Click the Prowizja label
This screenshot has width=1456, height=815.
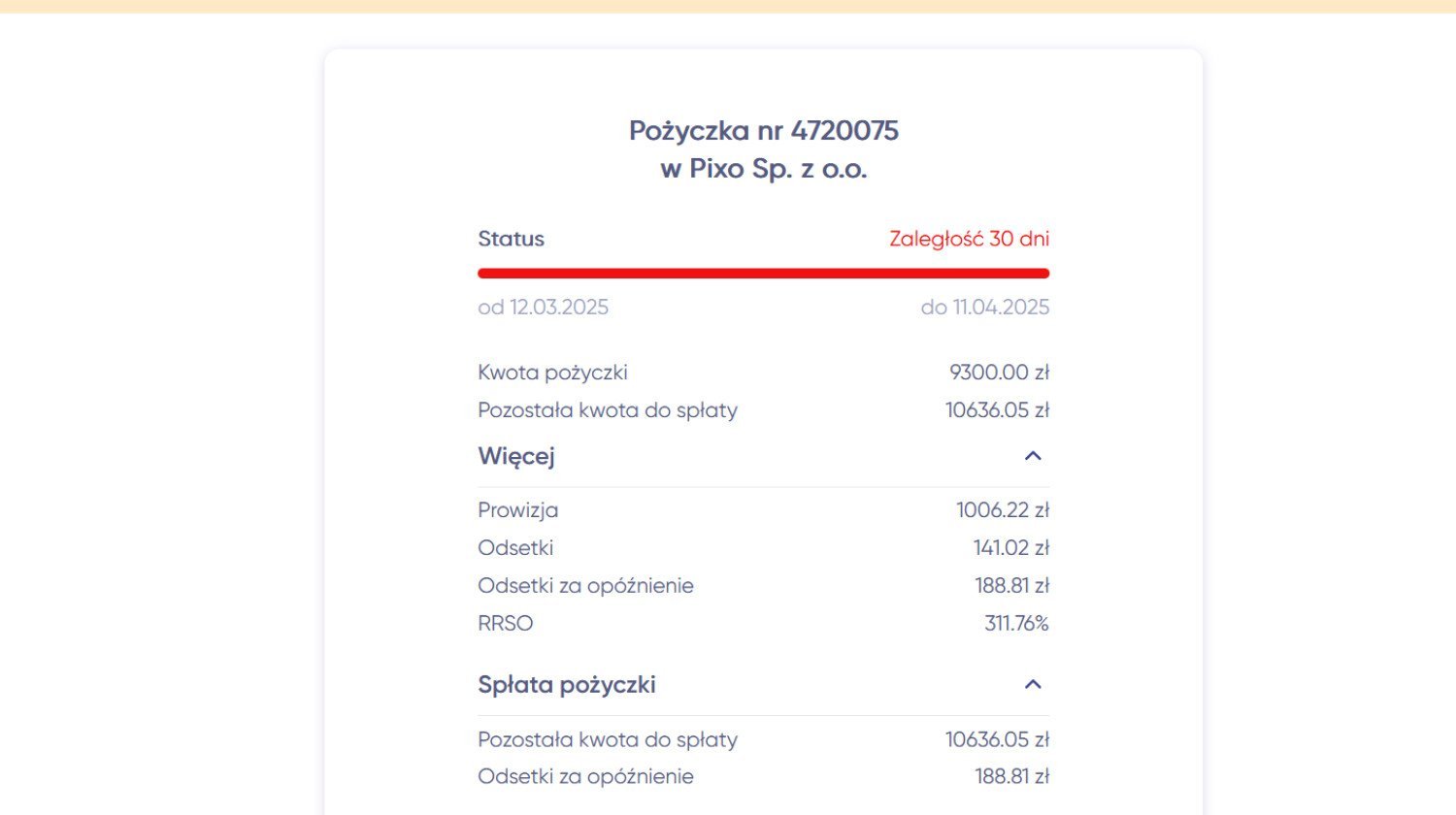tap(517, 510)
